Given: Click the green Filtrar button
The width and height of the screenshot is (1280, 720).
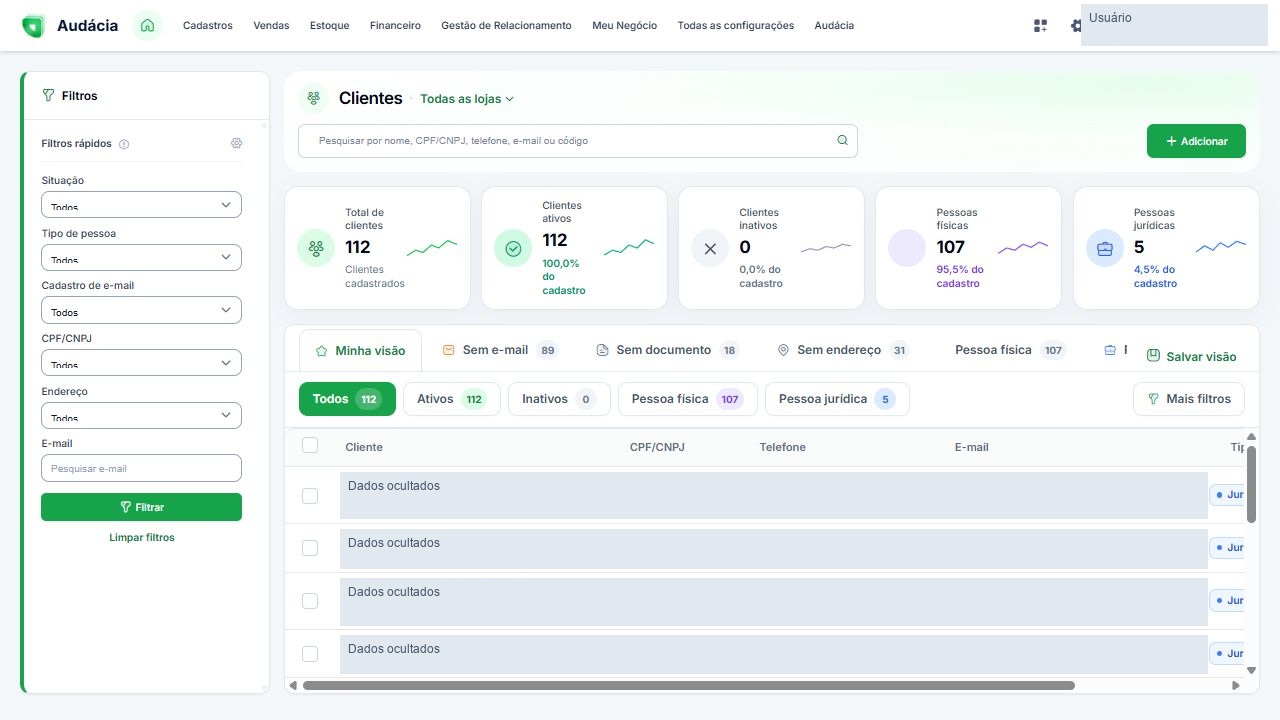Looking at the screenshot, I should pos(141,507).
